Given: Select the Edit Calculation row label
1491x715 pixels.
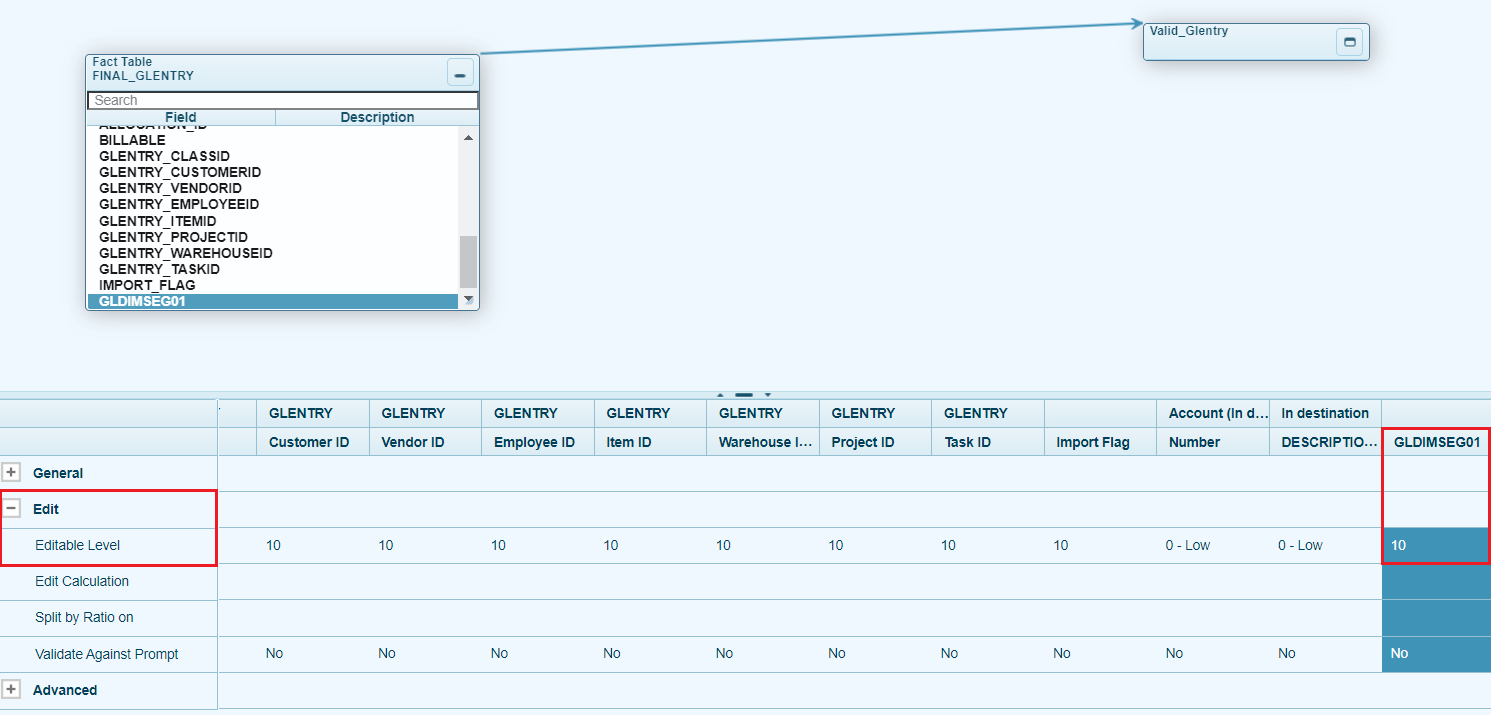Looking at the screenshot, I should click(82, 581).
